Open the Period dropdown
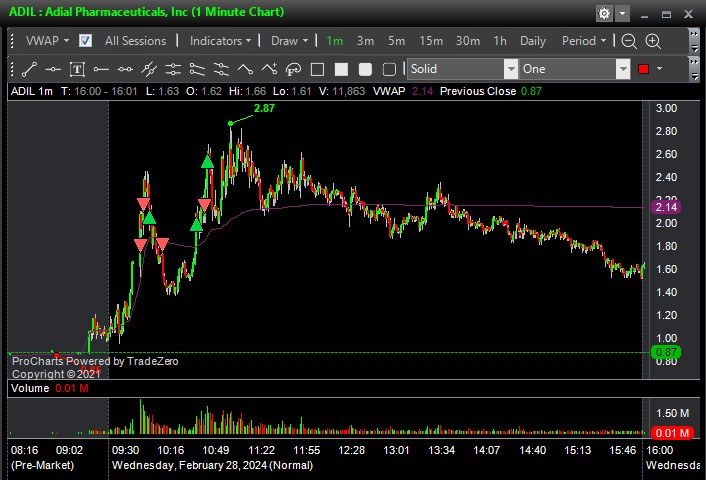 [x=584, y=41]
